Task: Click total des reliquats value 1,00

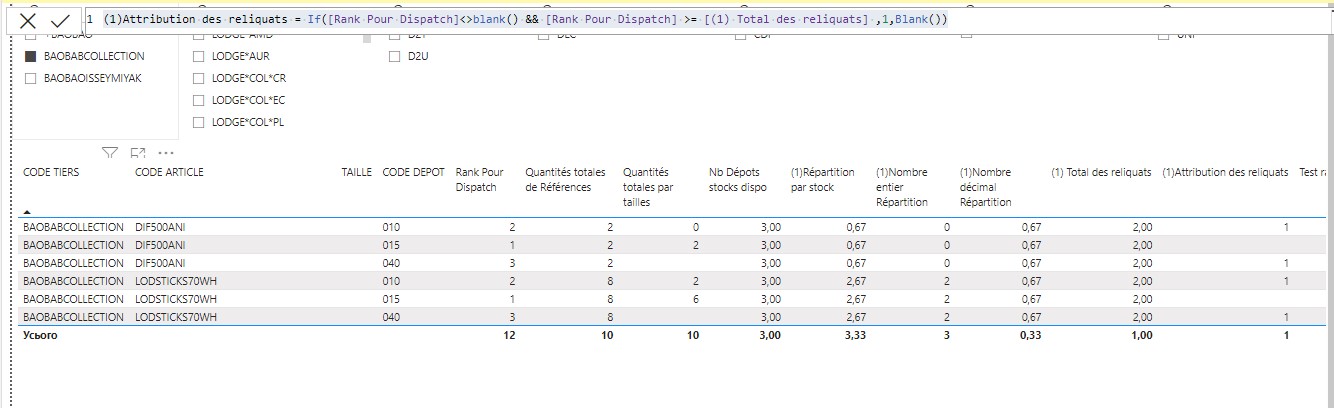Action: 1140,335
